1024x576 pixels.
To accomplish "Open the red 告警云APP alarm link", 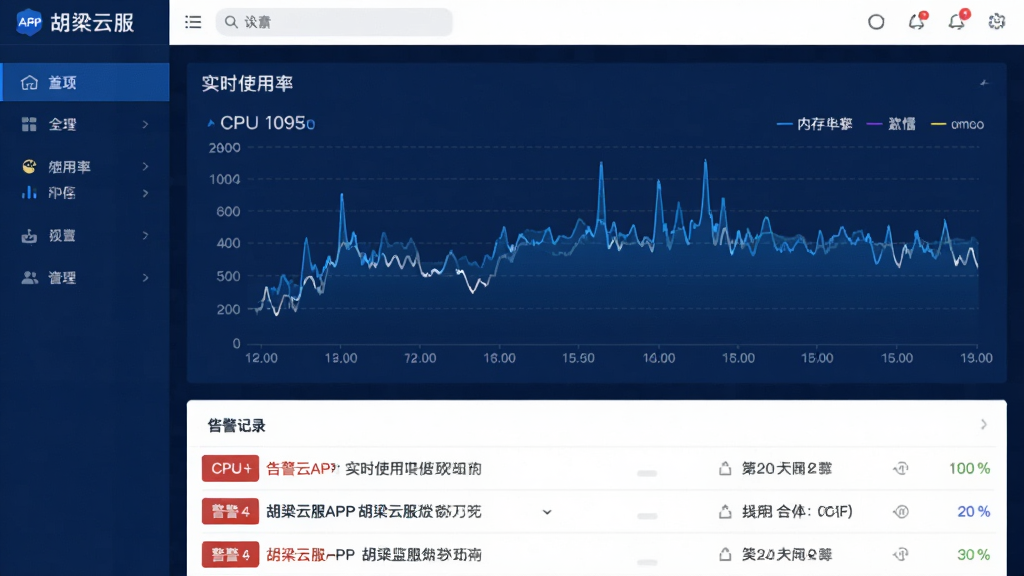I will (302, 468).
